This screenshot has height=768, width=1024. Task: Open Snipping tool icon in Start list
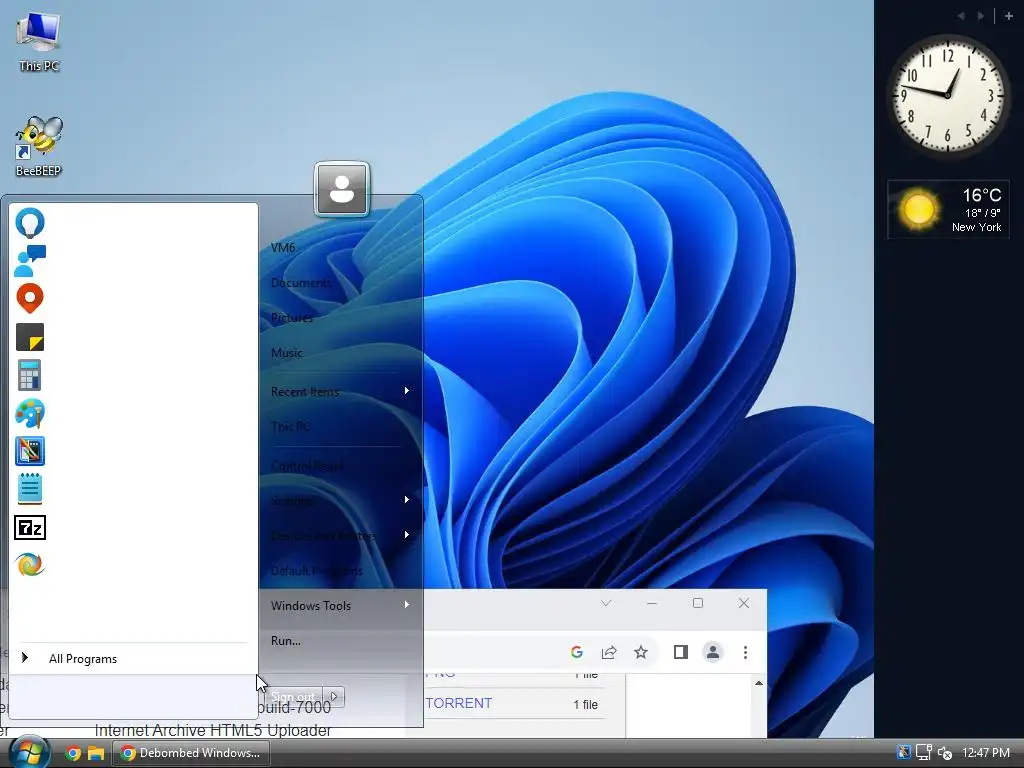29,451
